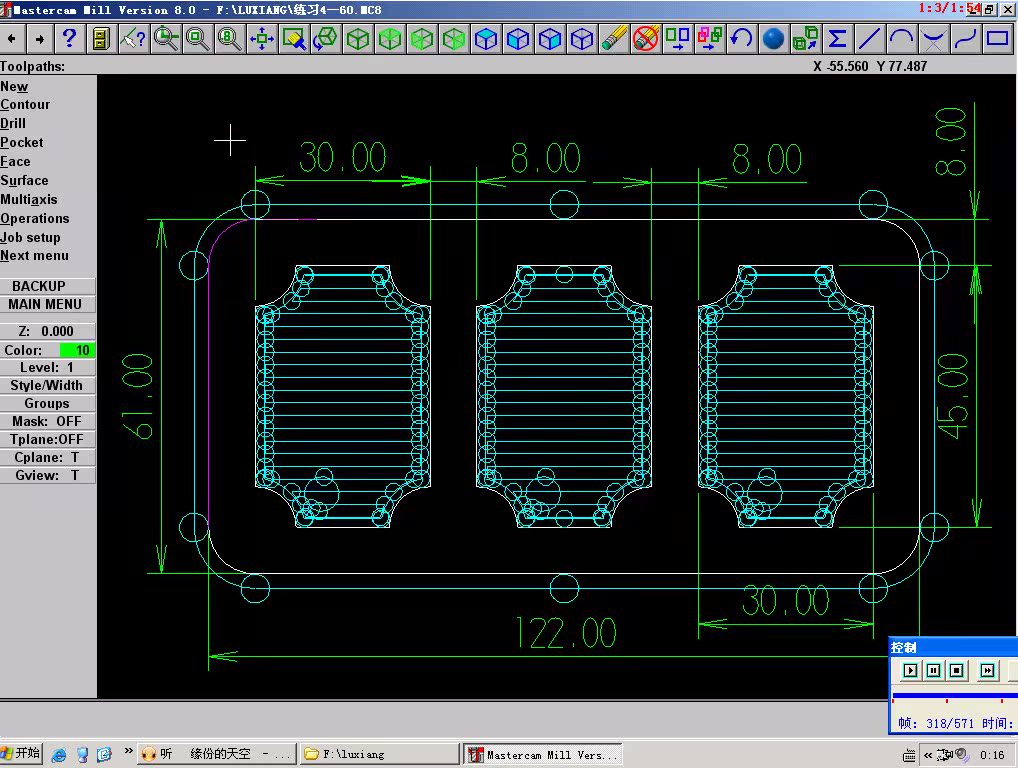Choose Pocket toolpath
This screenshot has height=768, width=1018.
point(22,142)
